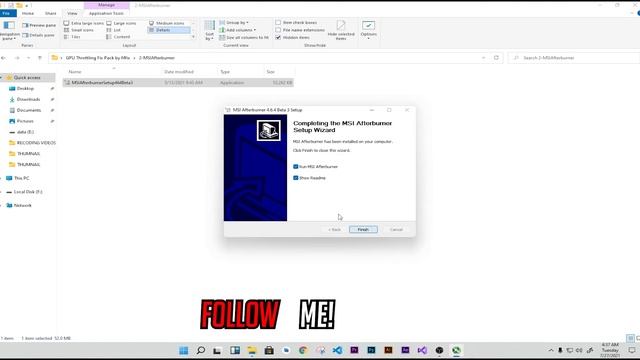This screenshot has width=640, height=360.
Task: Toggle the Details pane
Action: 38,35
